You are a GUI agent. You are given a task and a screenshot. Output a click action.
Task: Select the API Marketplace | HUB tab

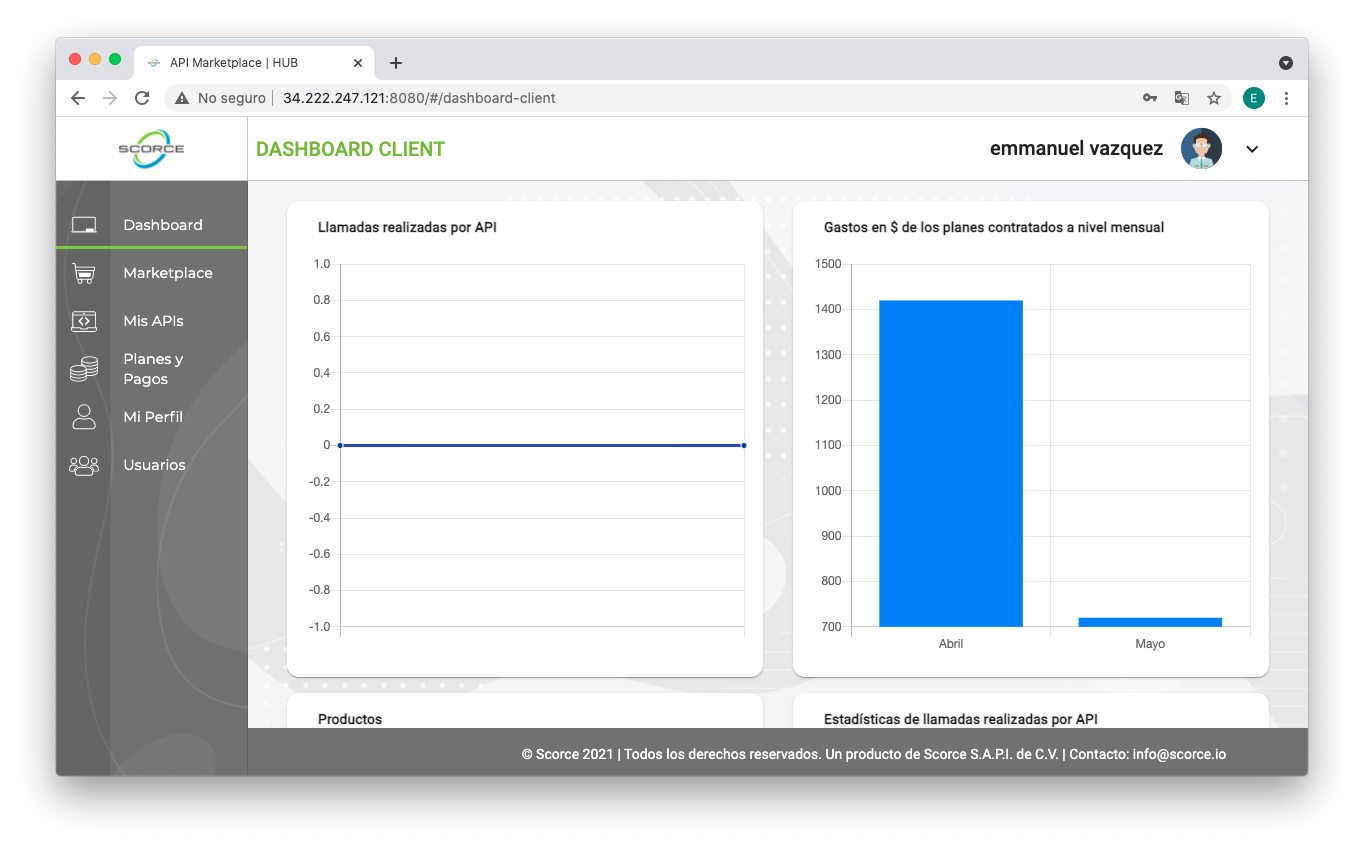click(x=254, y=63)
